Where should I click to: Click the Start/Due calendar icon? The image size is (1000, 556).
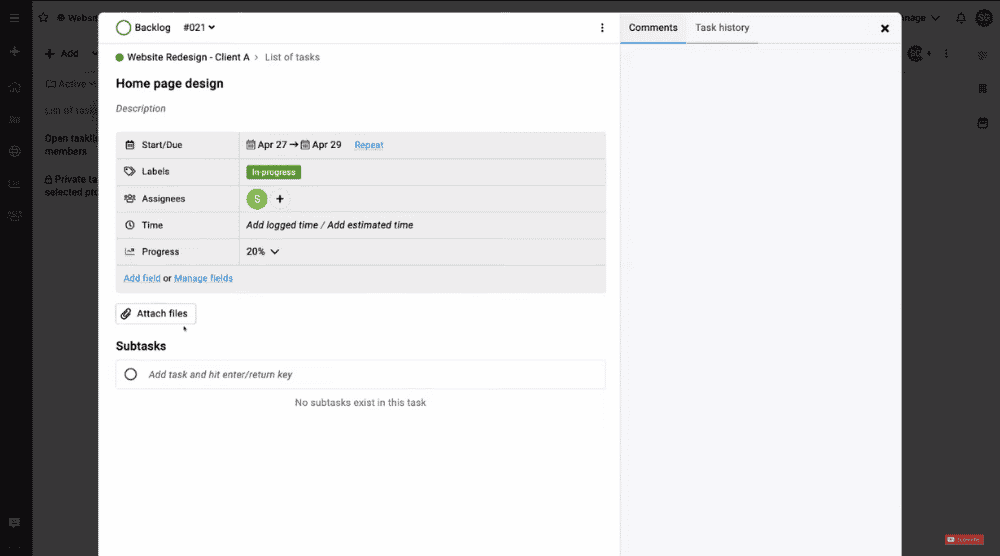pos(129,145)
